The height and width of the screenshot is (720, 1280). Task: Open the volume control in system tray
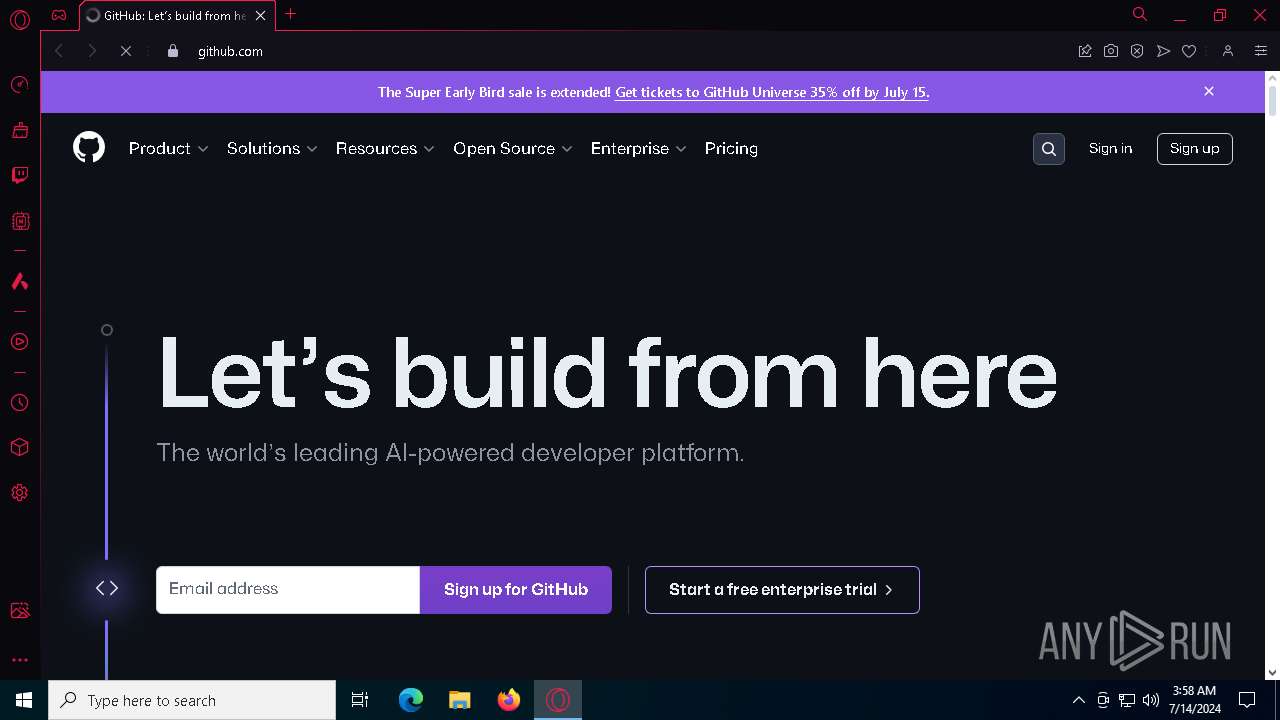1151,700
